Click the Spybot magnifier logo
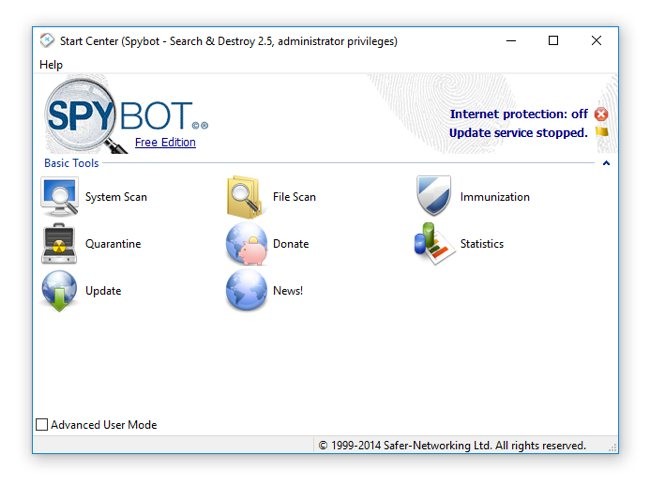This screenshot has height=486, width=650. (x=85, y=116)
